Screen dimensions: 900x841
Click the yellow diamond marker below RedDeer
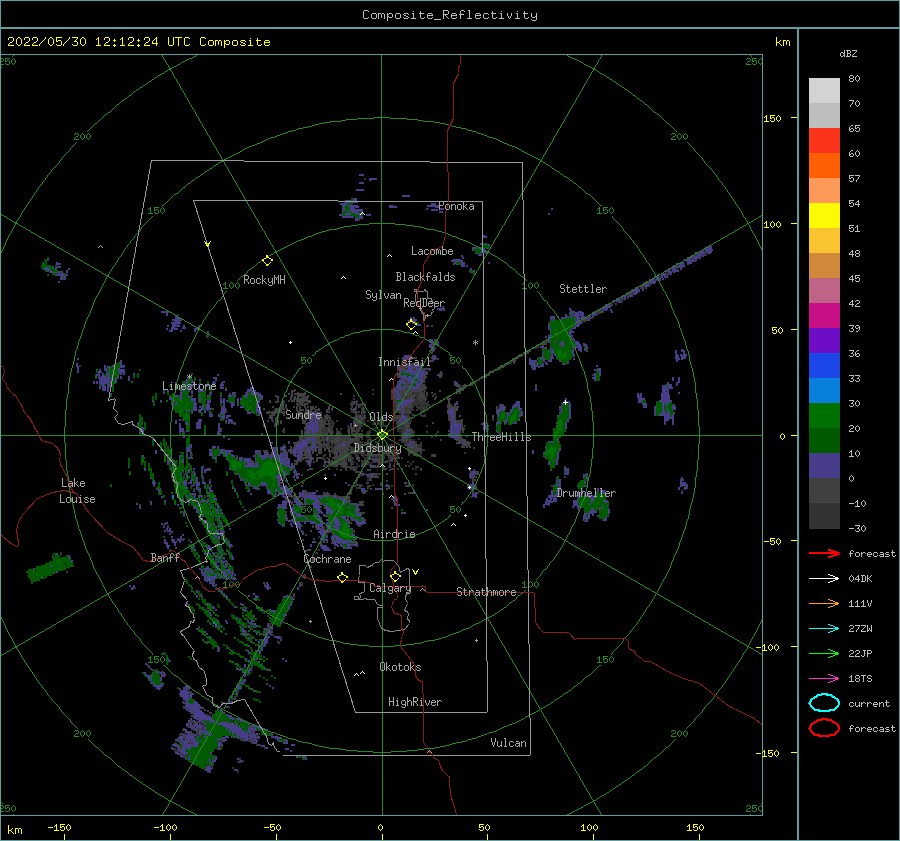(x=412, y=324)
